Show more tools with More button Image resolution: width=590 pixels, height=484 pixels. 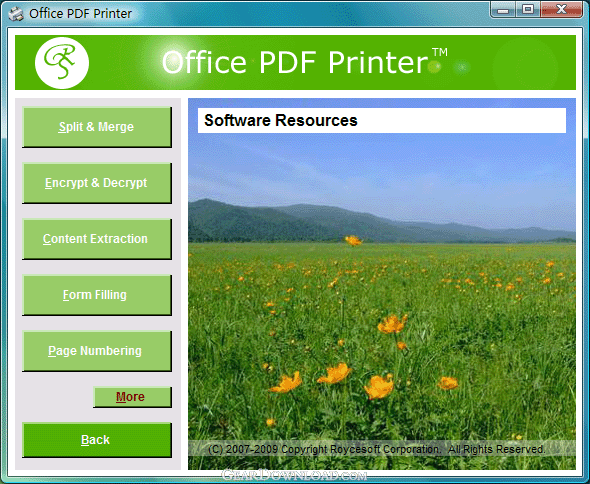pyautogui.click(x=132, y=397)
